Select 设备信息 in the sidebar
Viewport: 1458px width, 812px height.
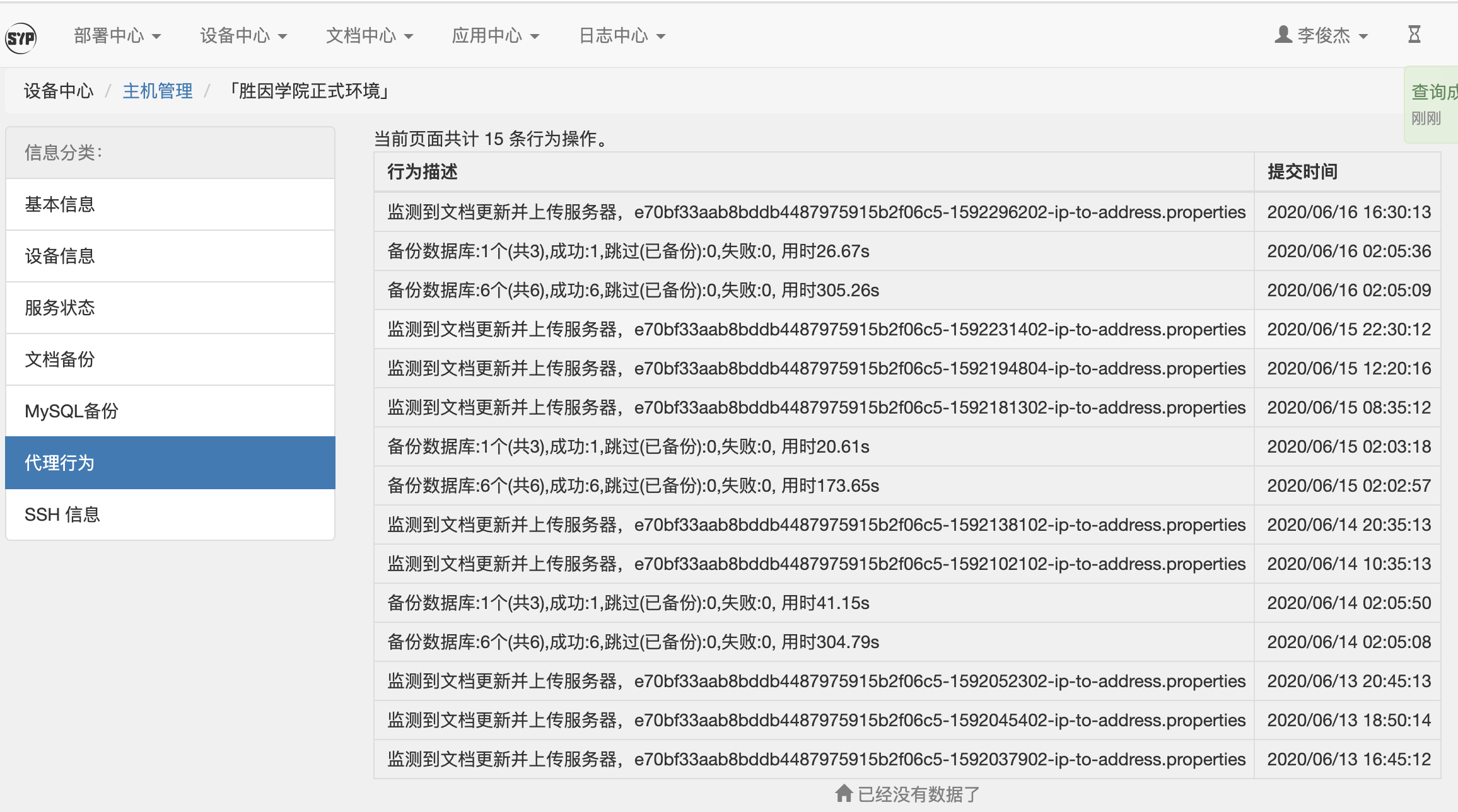170,256
